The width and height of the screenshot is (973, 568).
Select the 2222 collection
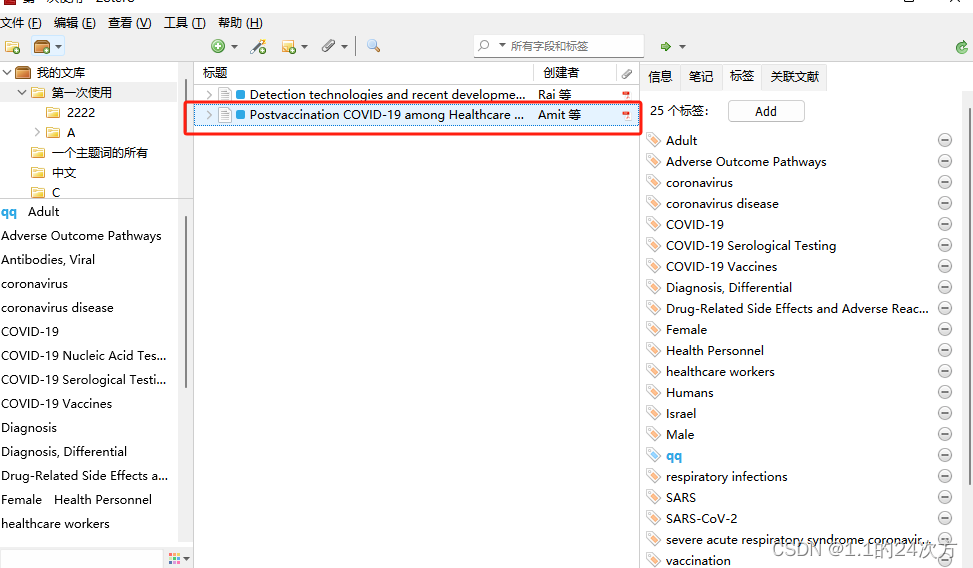click(81, 112)
